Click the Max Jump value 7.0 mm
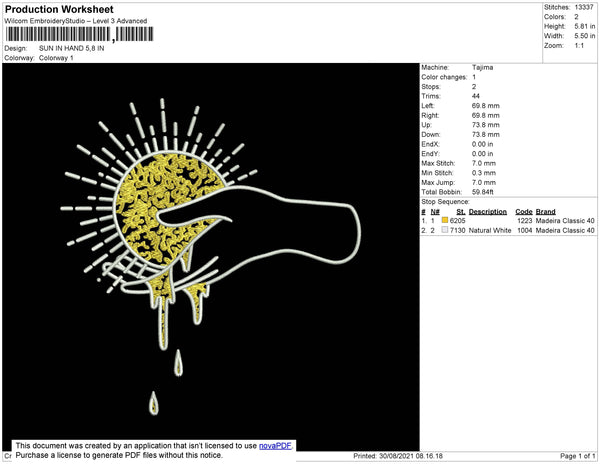This screenshot has width=600, height=464. coord(484,182)
